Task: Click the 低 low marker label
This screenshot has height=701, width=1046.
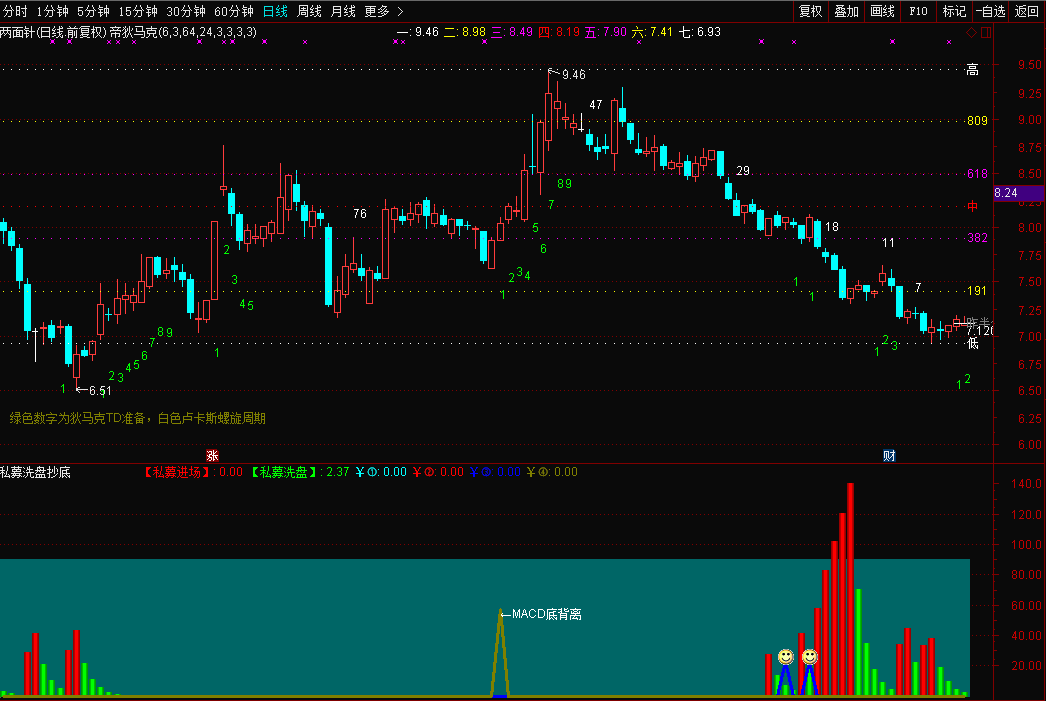Action: [x=973, y=343]
